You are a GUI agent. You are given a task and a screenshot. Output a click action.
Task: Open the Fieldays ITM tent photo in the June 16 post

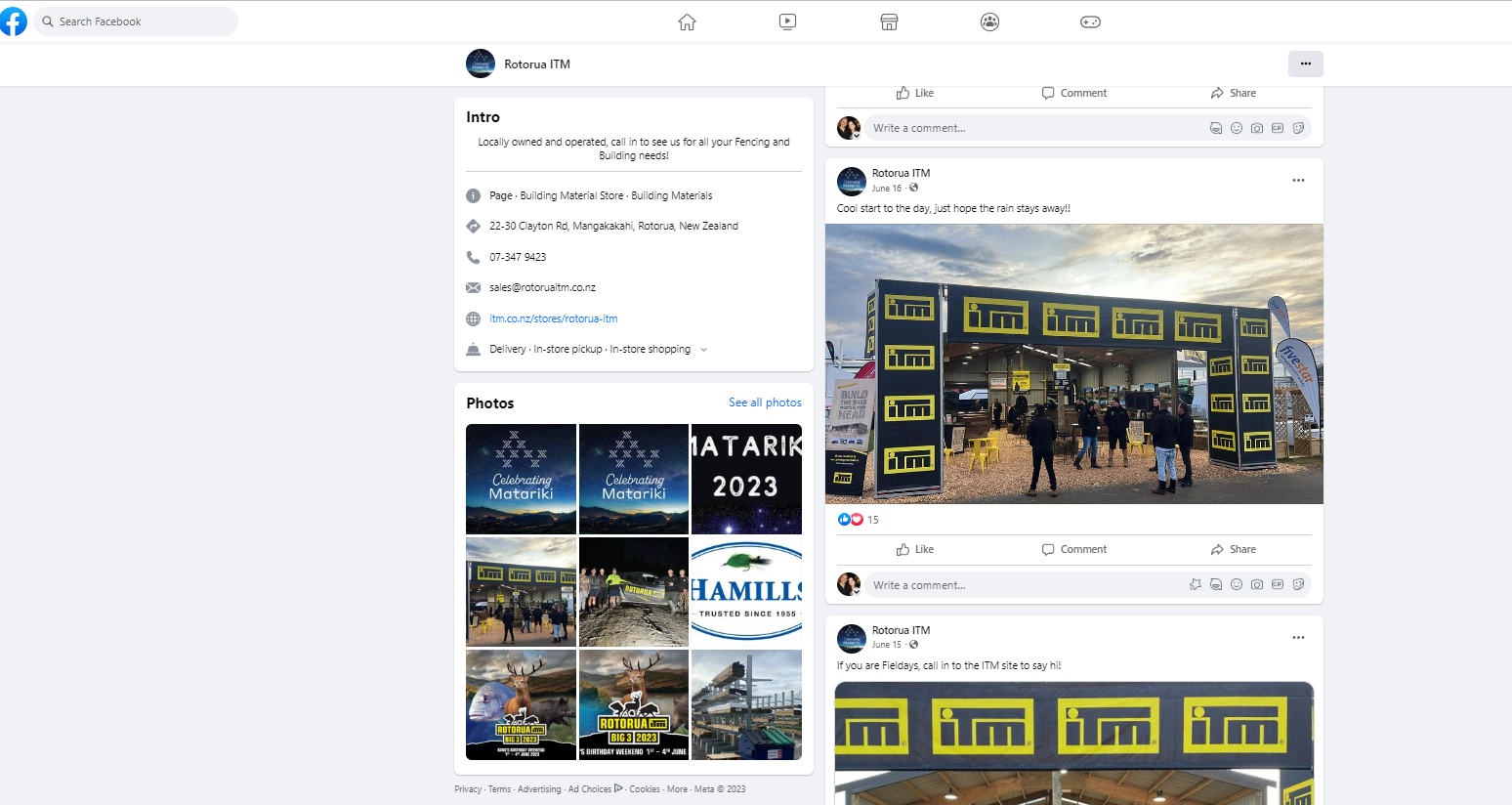click(x=1074, y=364)
